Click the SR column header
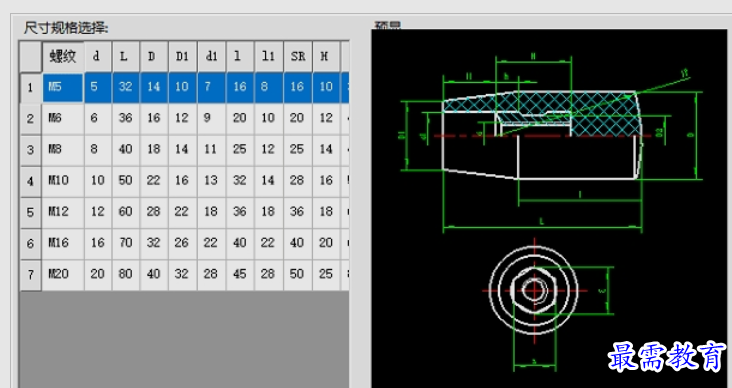Viewport: 732px width, 388px height. pos(297,56)
